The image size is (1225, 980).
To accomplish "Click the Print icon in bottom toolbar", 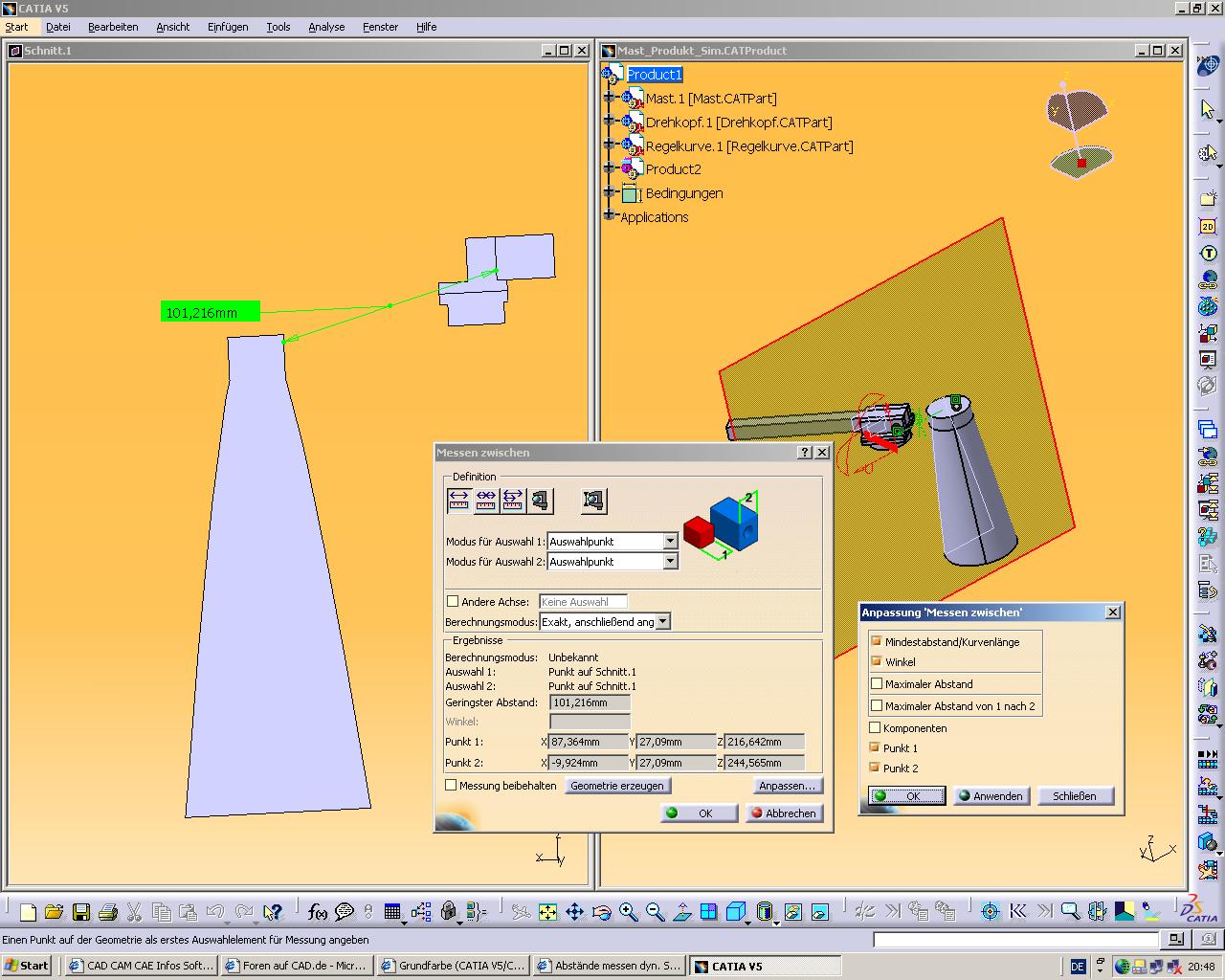I will (x=108, y=912).
